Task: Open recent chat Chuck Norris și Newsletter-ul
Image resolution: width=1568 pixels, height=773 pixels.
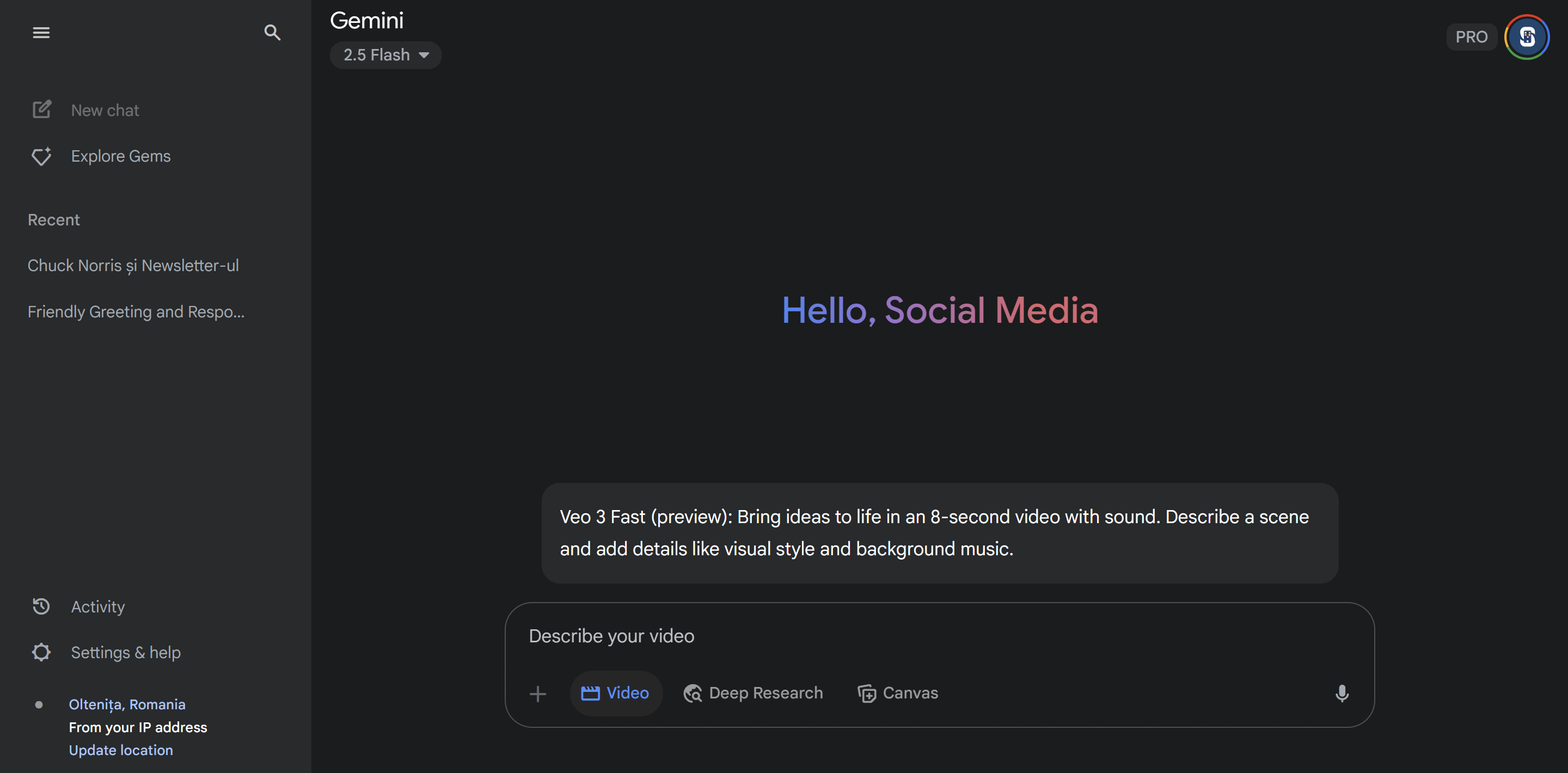Action: point(133,265)
